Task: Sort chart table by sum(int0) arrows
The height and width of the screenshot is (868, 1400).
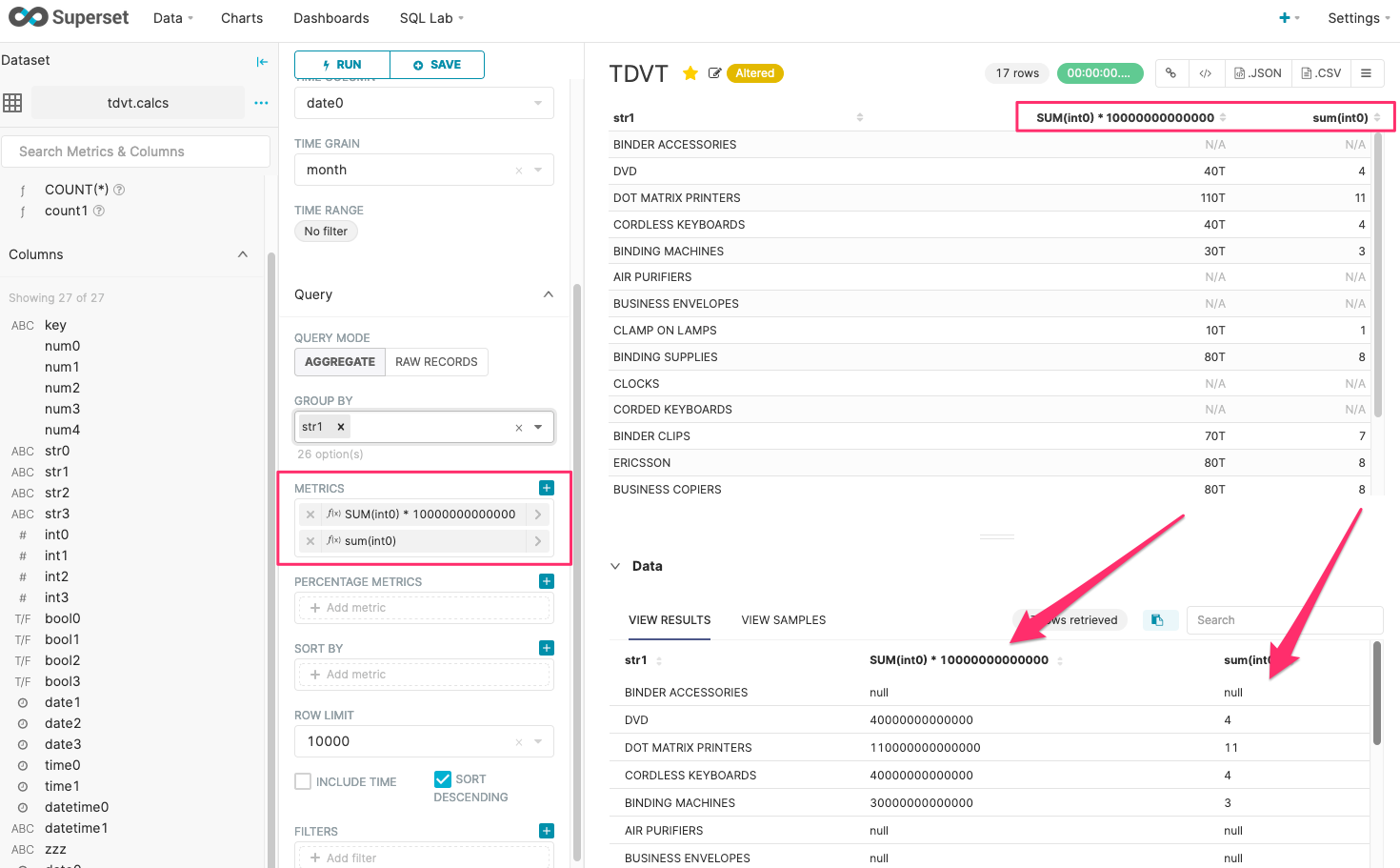Action: coord(1377,117)
